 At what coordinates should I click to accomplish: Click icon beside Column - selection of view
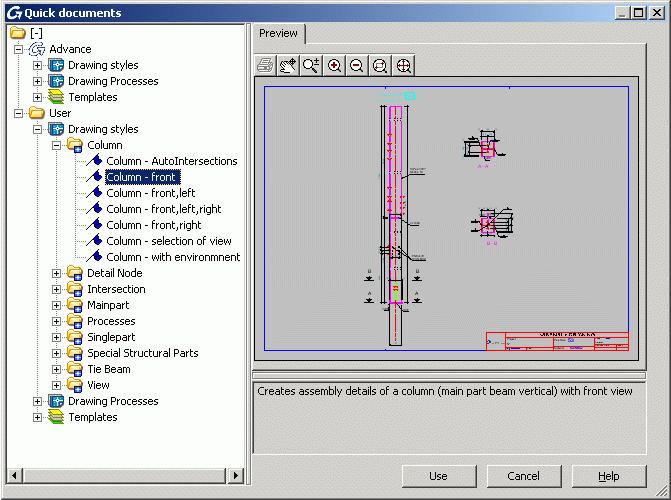point(94,241)
